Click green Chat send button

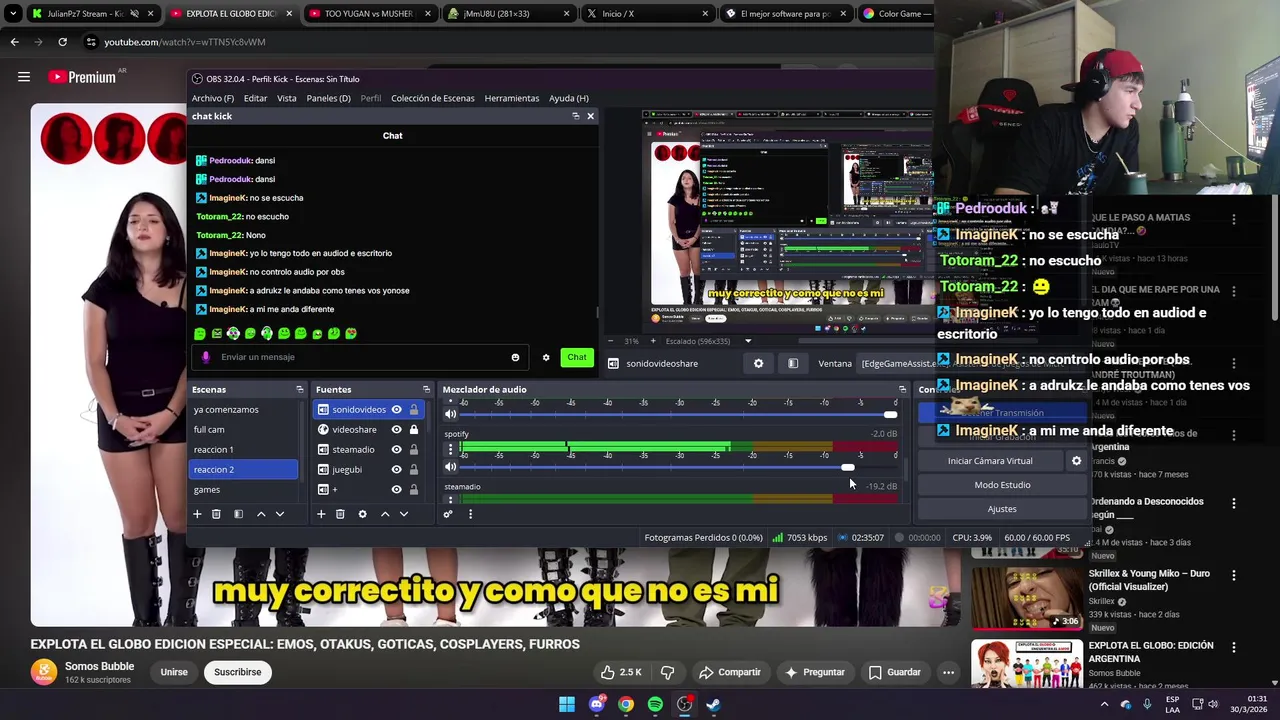(577, 357)
